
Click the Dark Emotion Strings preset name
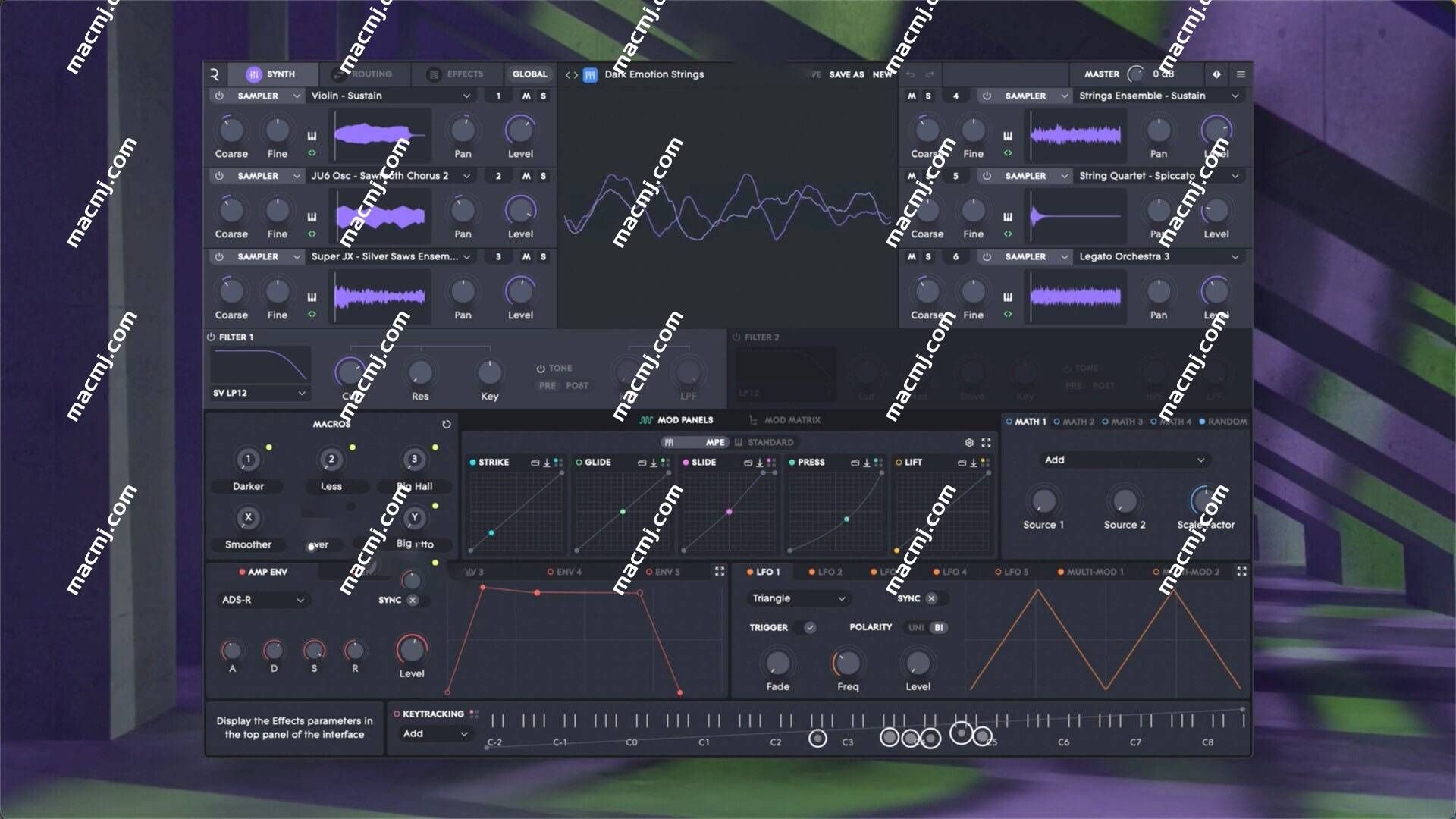pyautogui.click(x=654, y=74)
